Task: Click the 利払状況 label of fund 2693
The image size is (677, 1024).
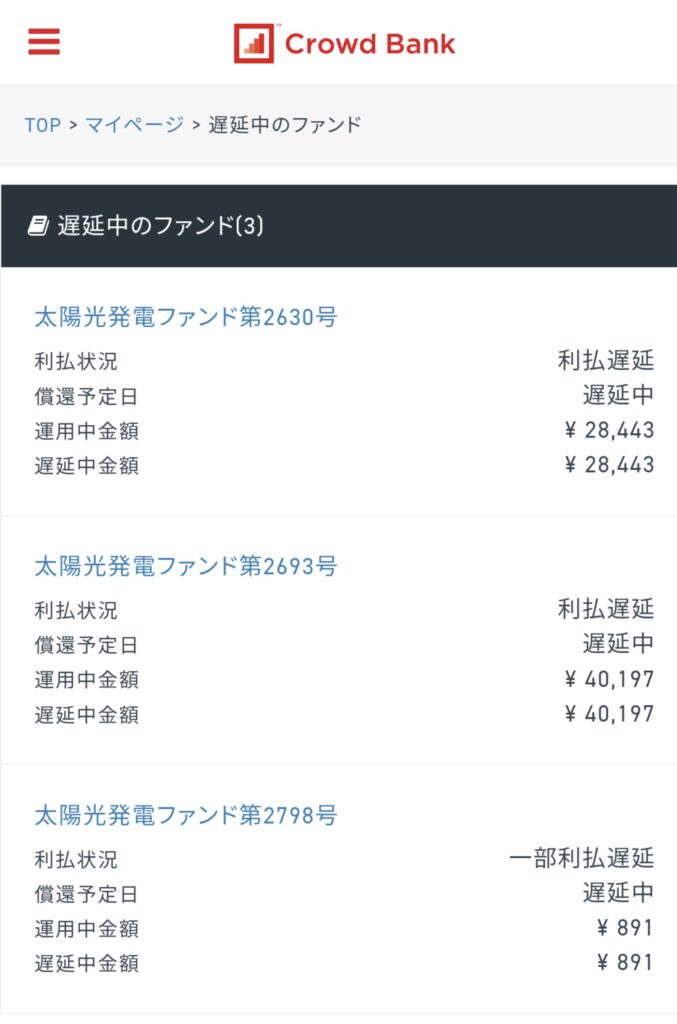Action: pyautogui.click(x=76, y=610)
